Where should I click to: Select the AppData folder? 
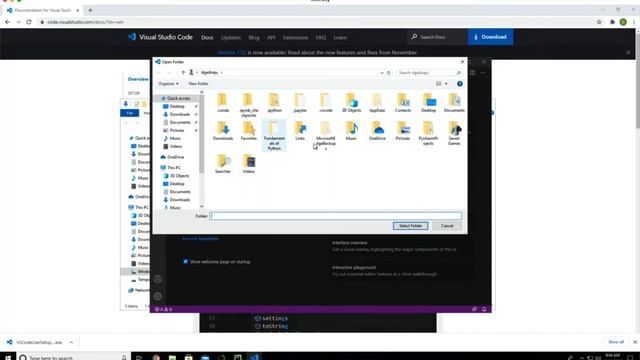(x=377, y=103)
